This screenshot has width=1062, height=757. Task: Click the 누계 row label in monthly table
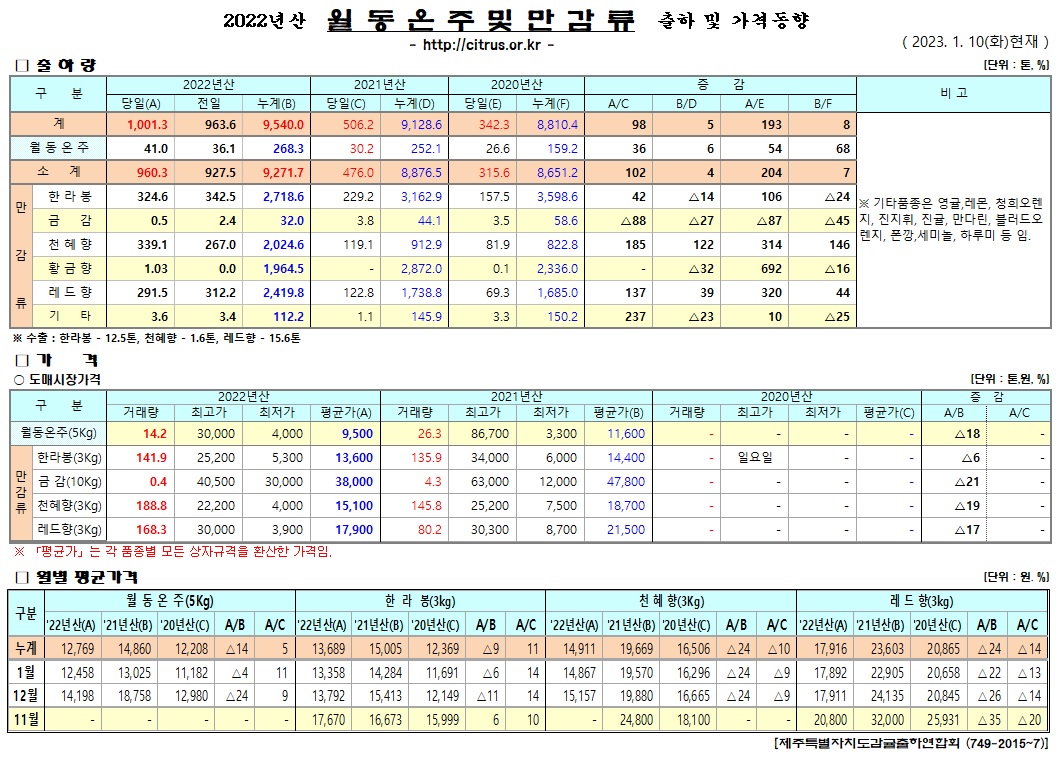(25, 649)
